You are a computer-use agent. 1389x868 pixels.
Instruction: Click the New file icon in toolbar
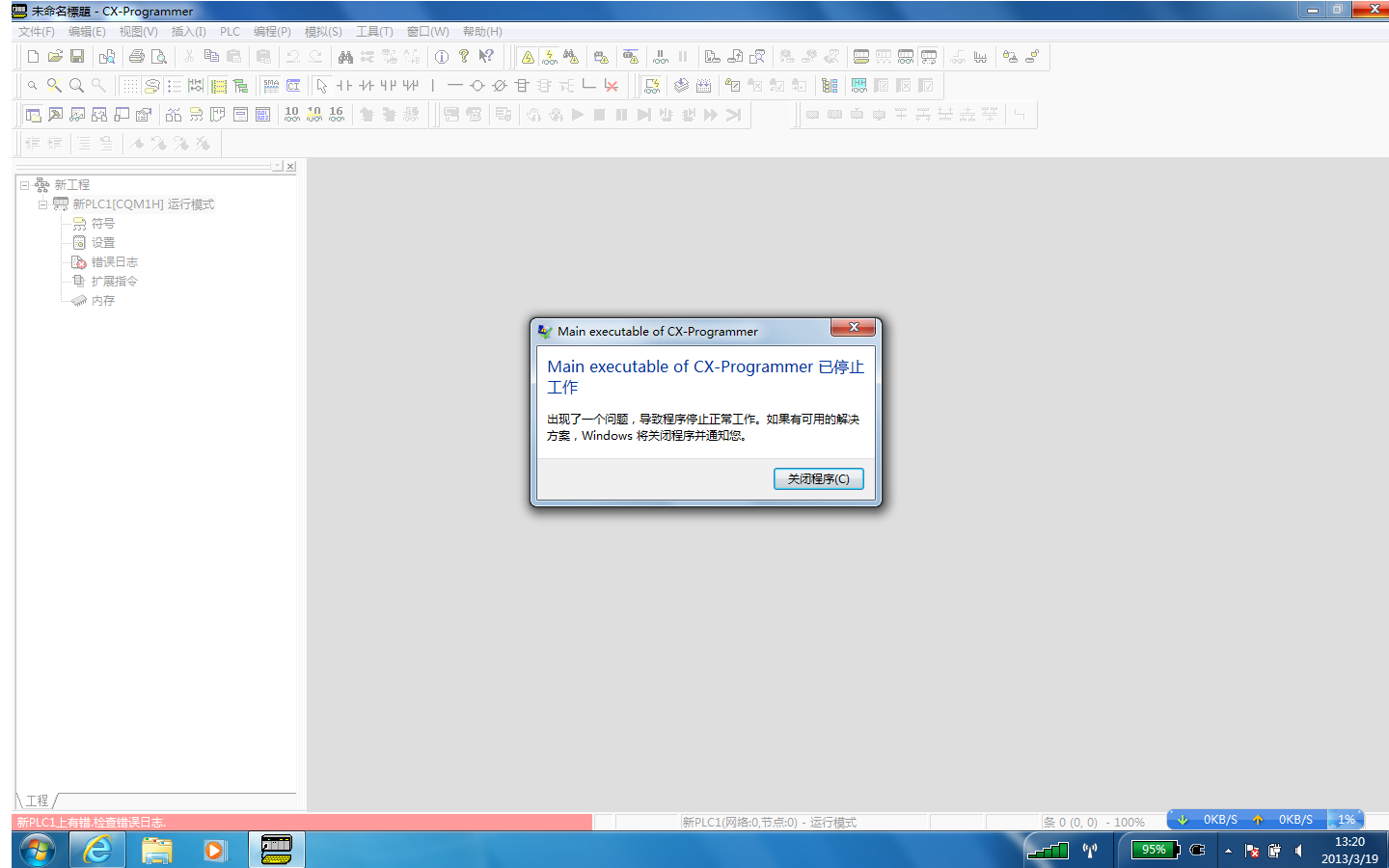33,57
